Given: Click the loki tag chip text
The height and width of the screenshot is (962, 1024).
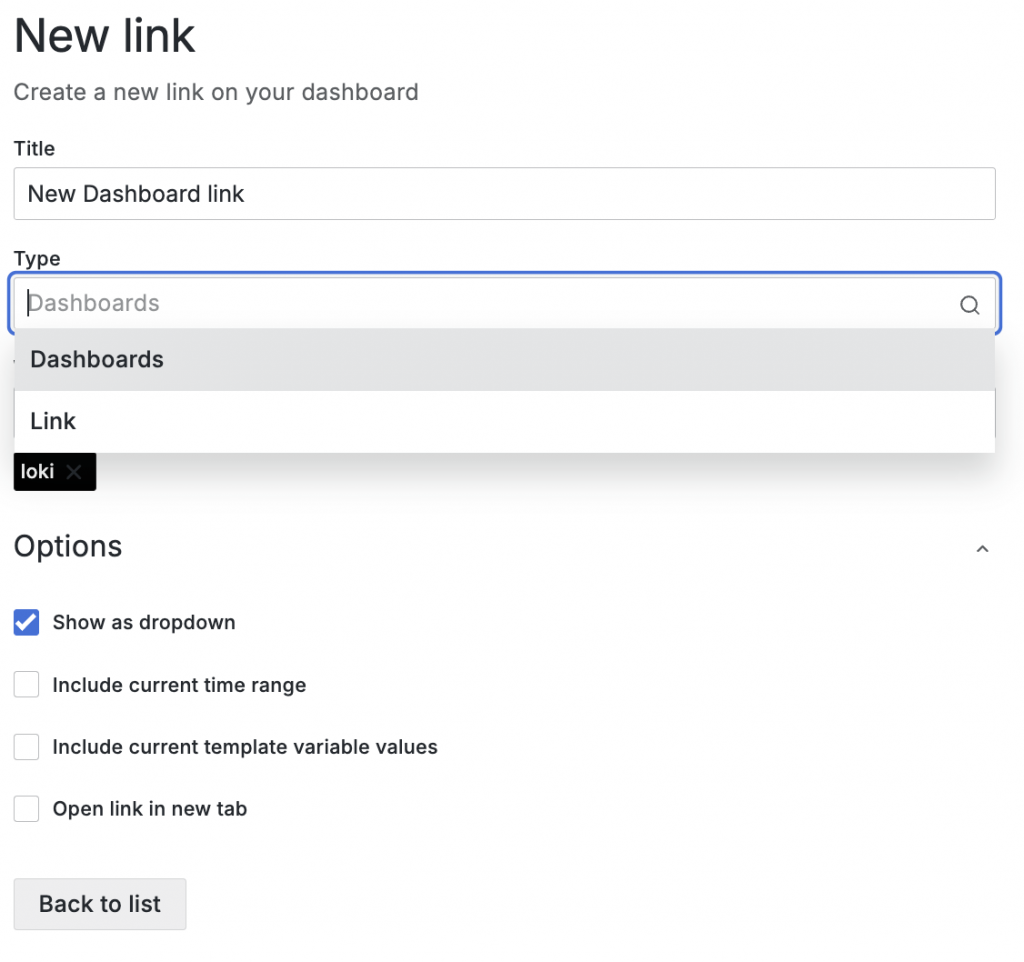Looking at the screenshot, I should 38,472.
